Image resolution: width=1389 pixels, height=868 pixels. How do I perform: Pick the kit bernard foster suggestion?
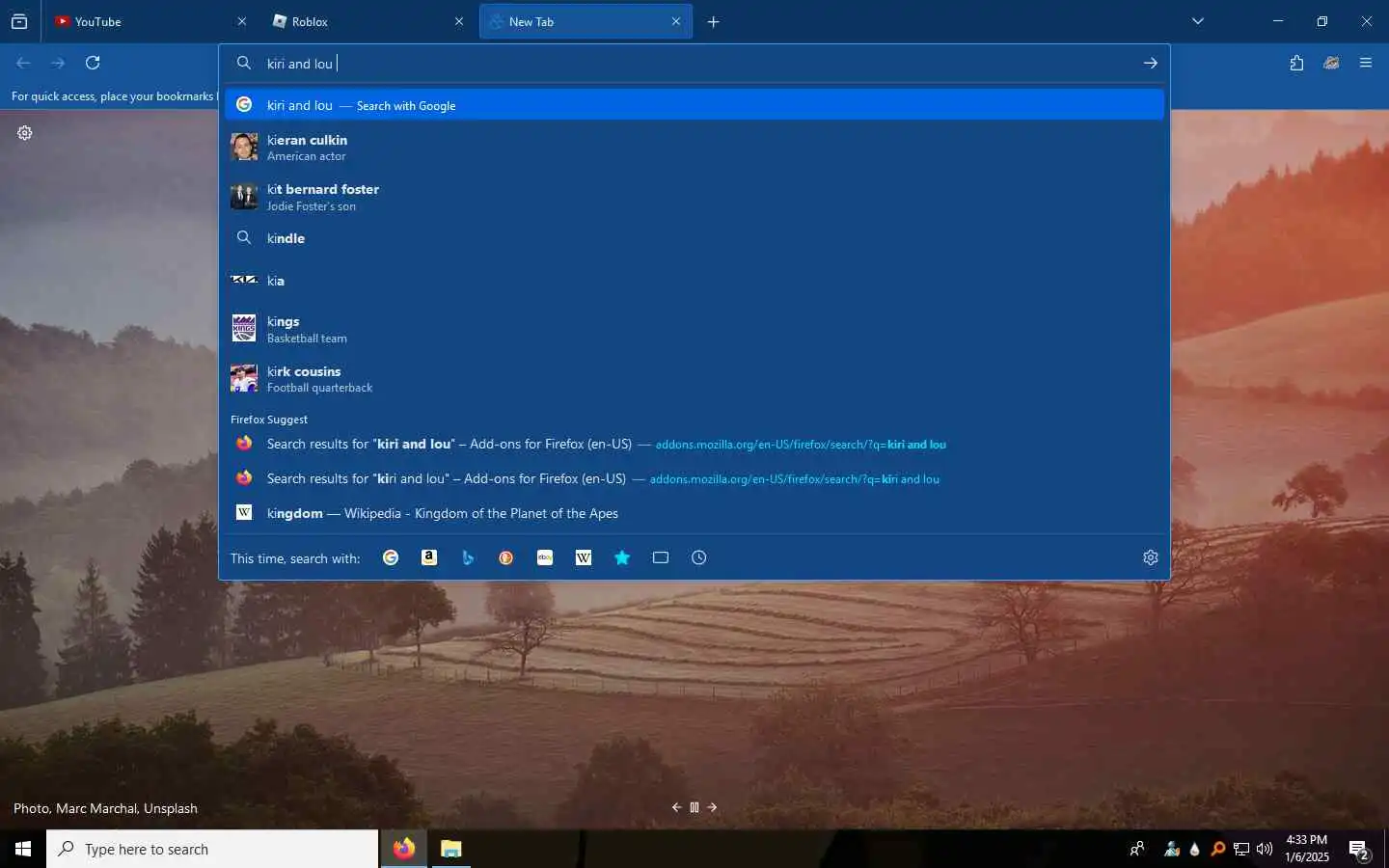pos(694,197)
